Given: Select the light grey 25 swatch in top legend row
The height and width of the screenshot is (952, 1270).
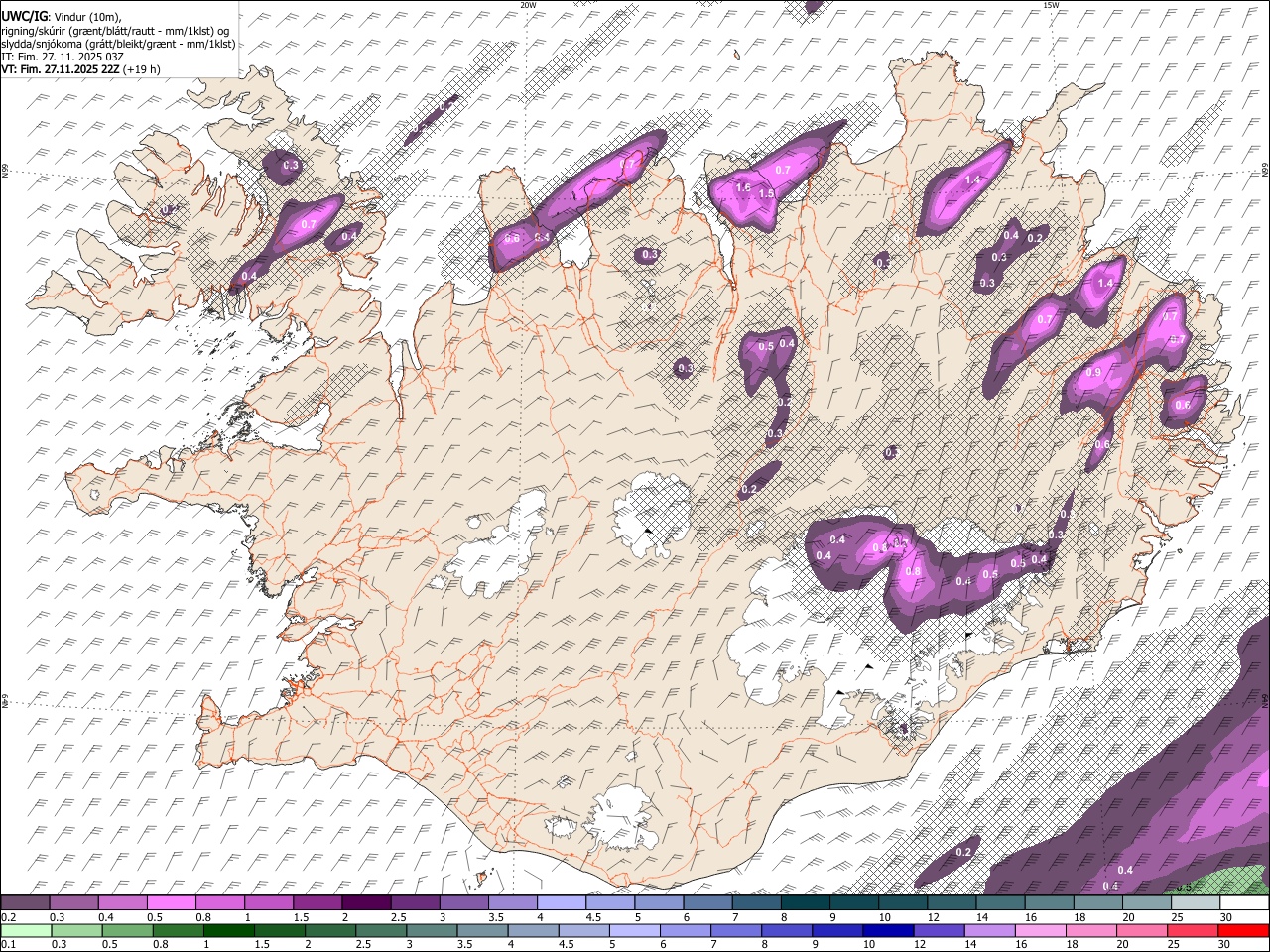Looking at the screenshot, I should [1196, 903].
